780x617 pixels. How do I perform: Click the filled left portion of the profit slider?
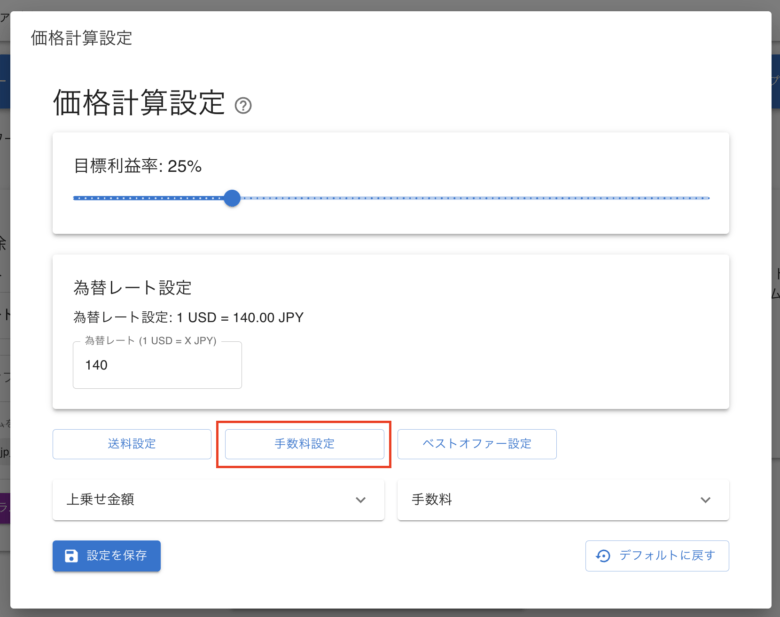pyautogui.click(x=150, y=198)
